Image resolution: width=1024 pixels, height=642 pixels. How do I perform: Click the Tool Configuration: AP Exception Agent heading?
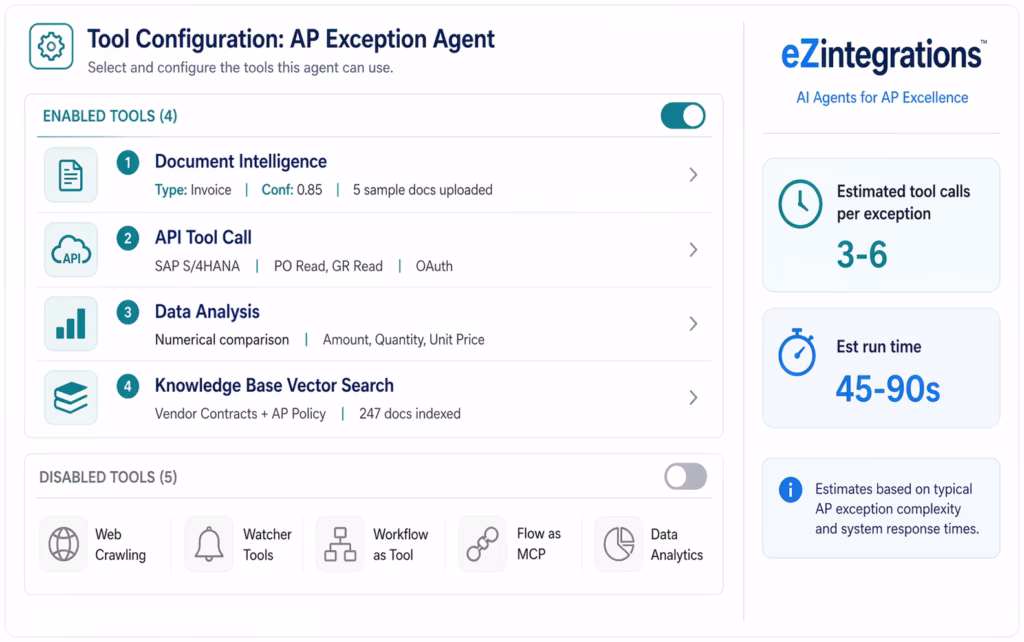(x=291, y=39)
